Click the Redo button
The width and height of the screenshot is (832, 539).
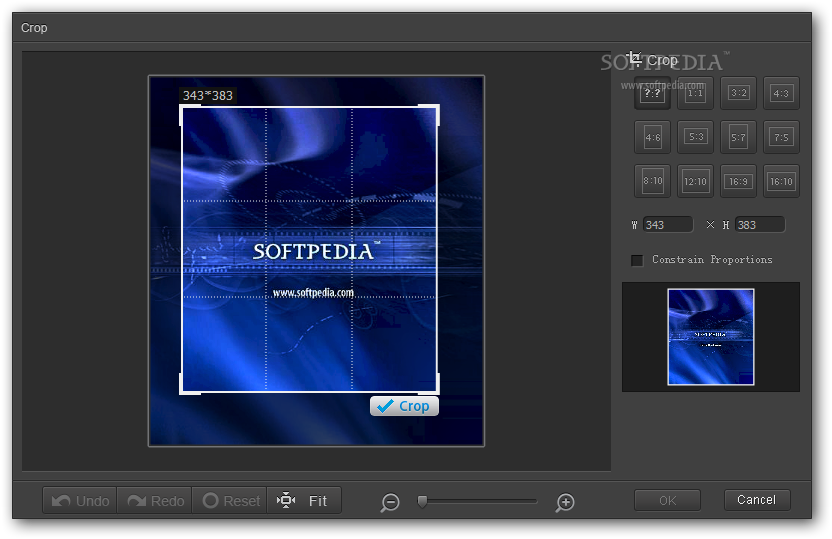click(154, 500)
